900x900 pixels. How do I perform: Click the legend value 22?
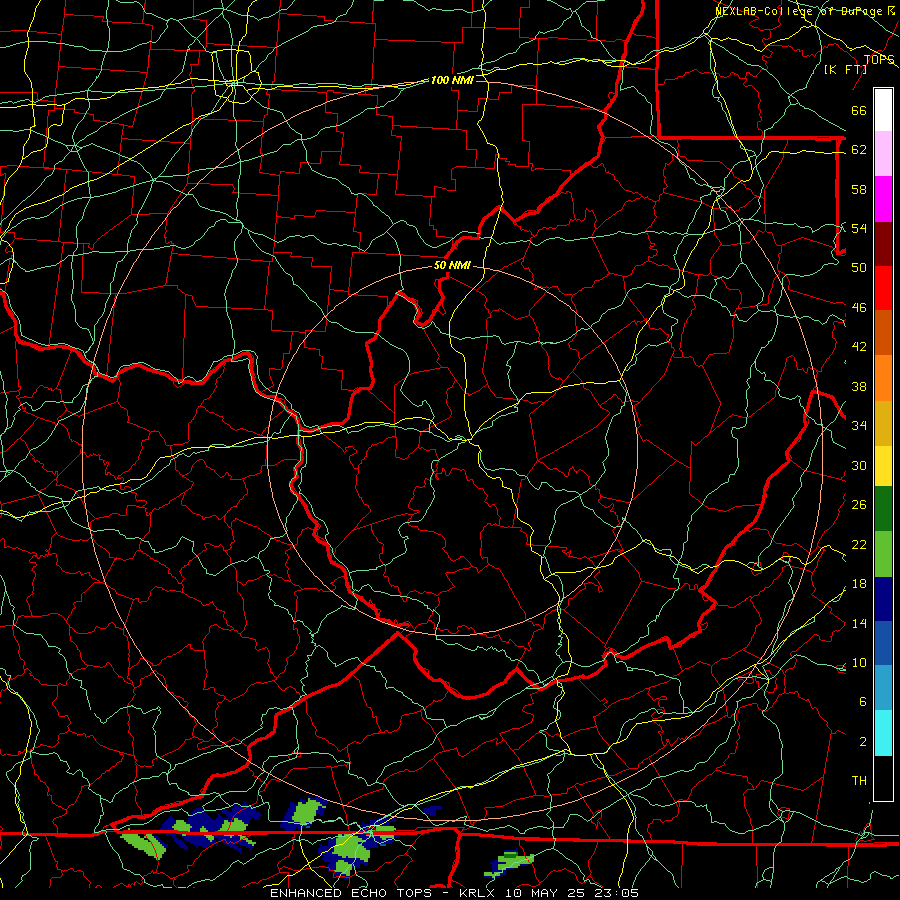coord(859,545)
